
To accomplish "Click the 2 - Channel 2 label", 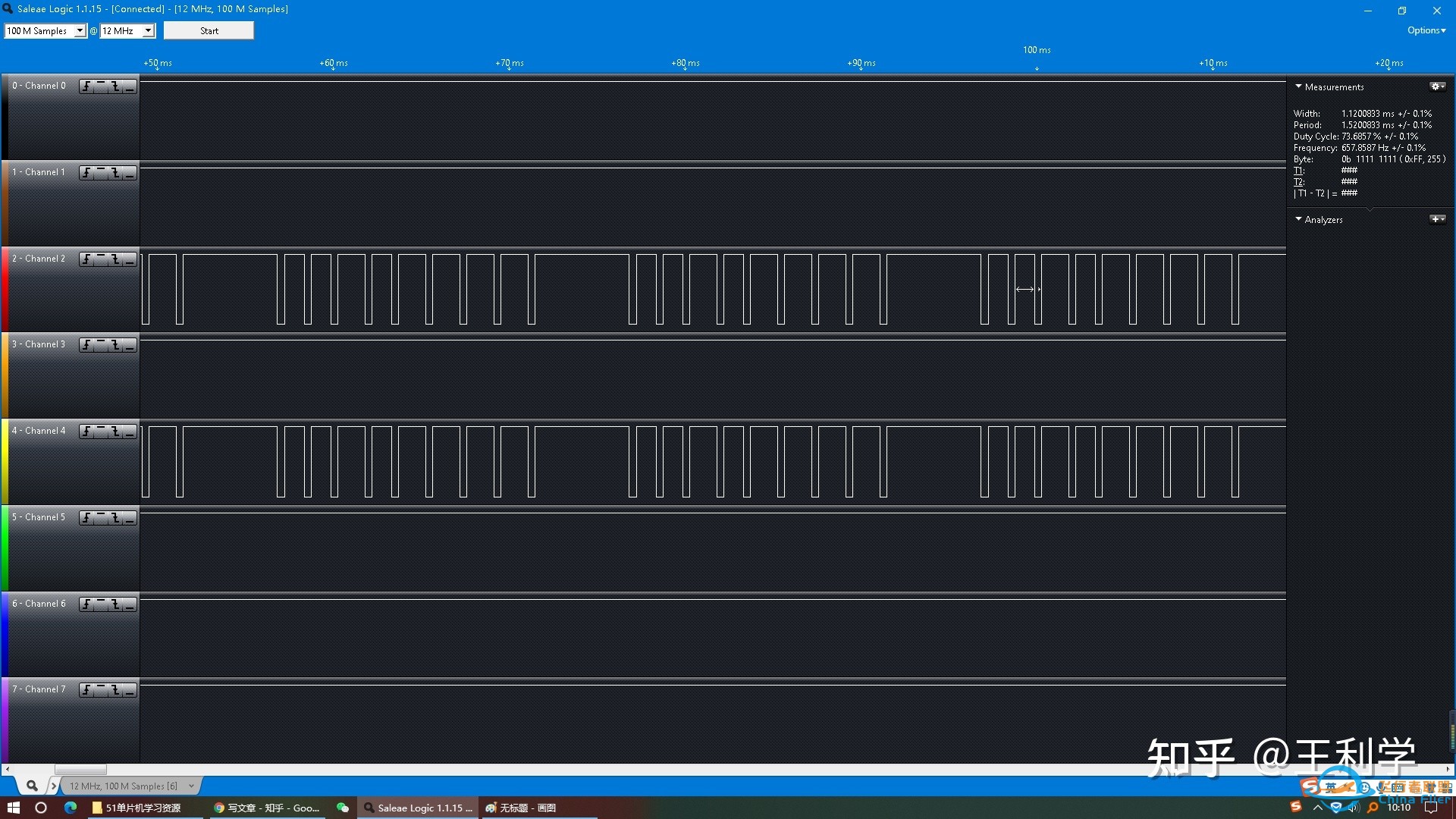I will pos(39,259).
